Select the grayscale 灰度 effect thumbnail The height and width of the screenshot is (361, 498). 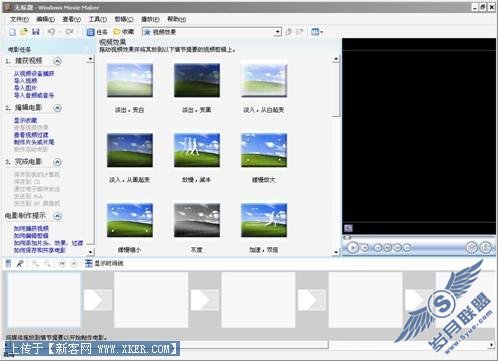[x=197, y=220]
